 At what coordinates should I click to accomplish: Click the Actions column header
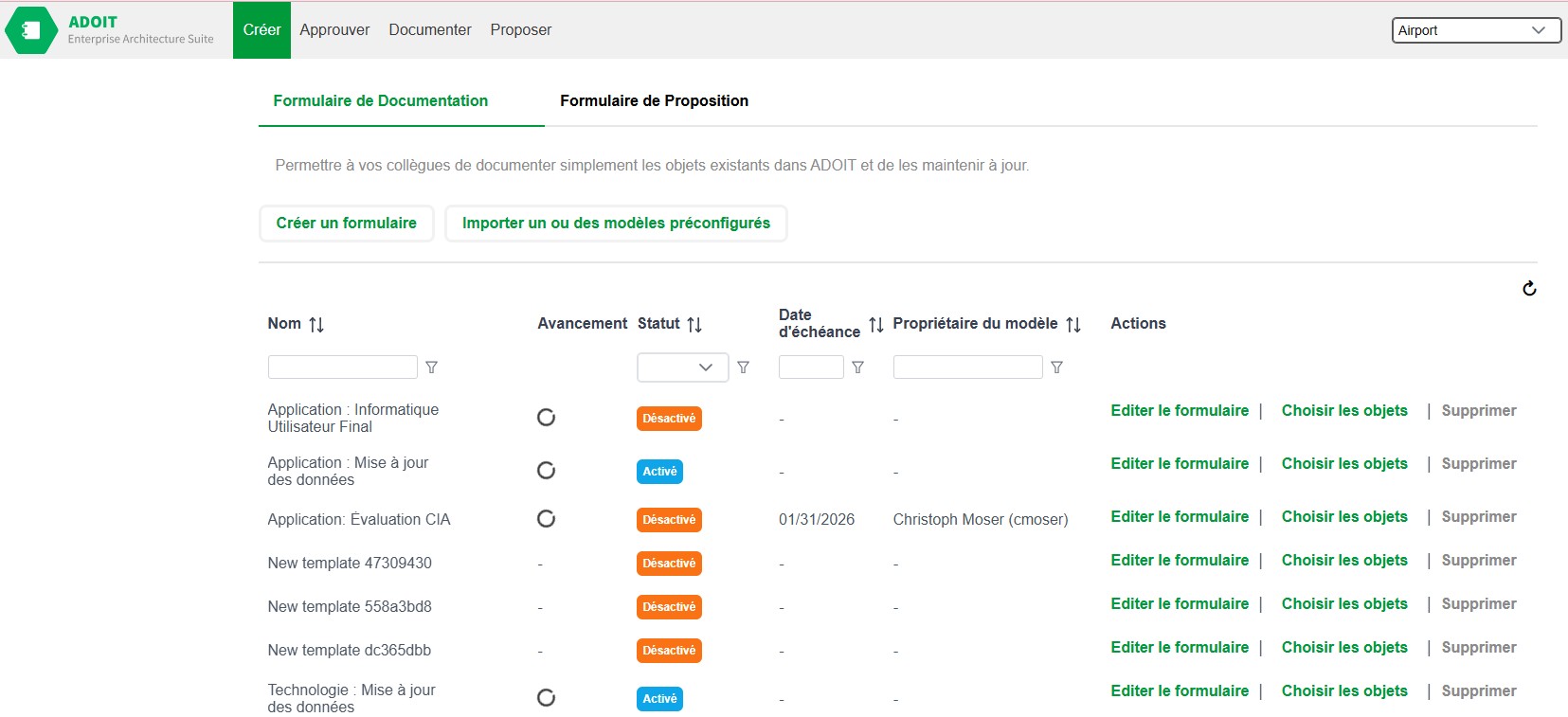(x=1138, y=324)
